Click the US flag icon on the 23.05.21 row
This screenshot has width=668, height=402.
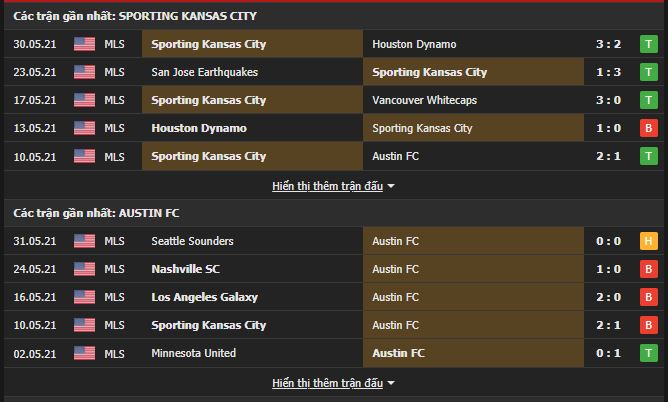point(84,72)
